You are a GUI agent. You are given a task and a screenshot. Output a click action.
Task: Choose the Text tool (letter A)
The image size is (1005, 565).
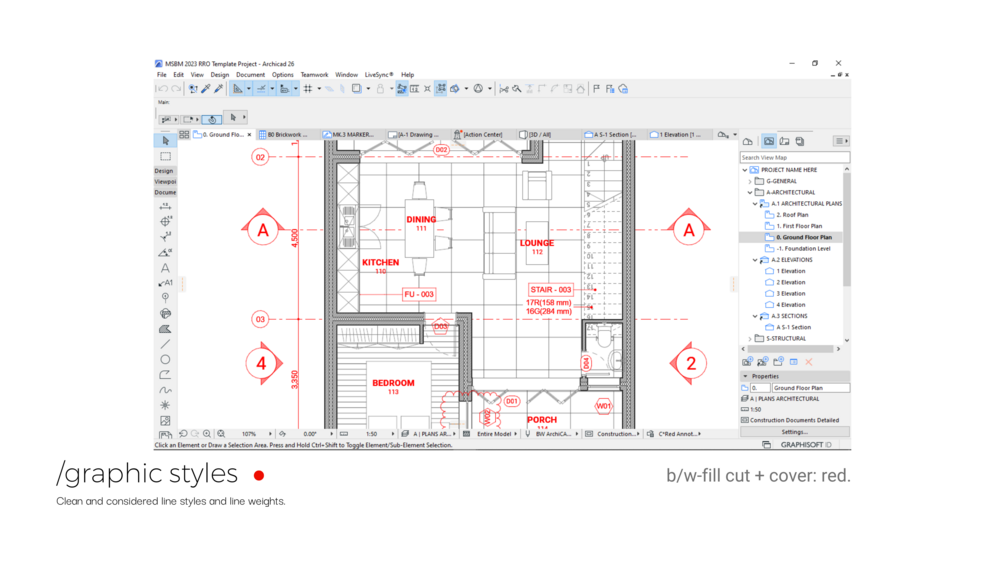coord(165,268)
